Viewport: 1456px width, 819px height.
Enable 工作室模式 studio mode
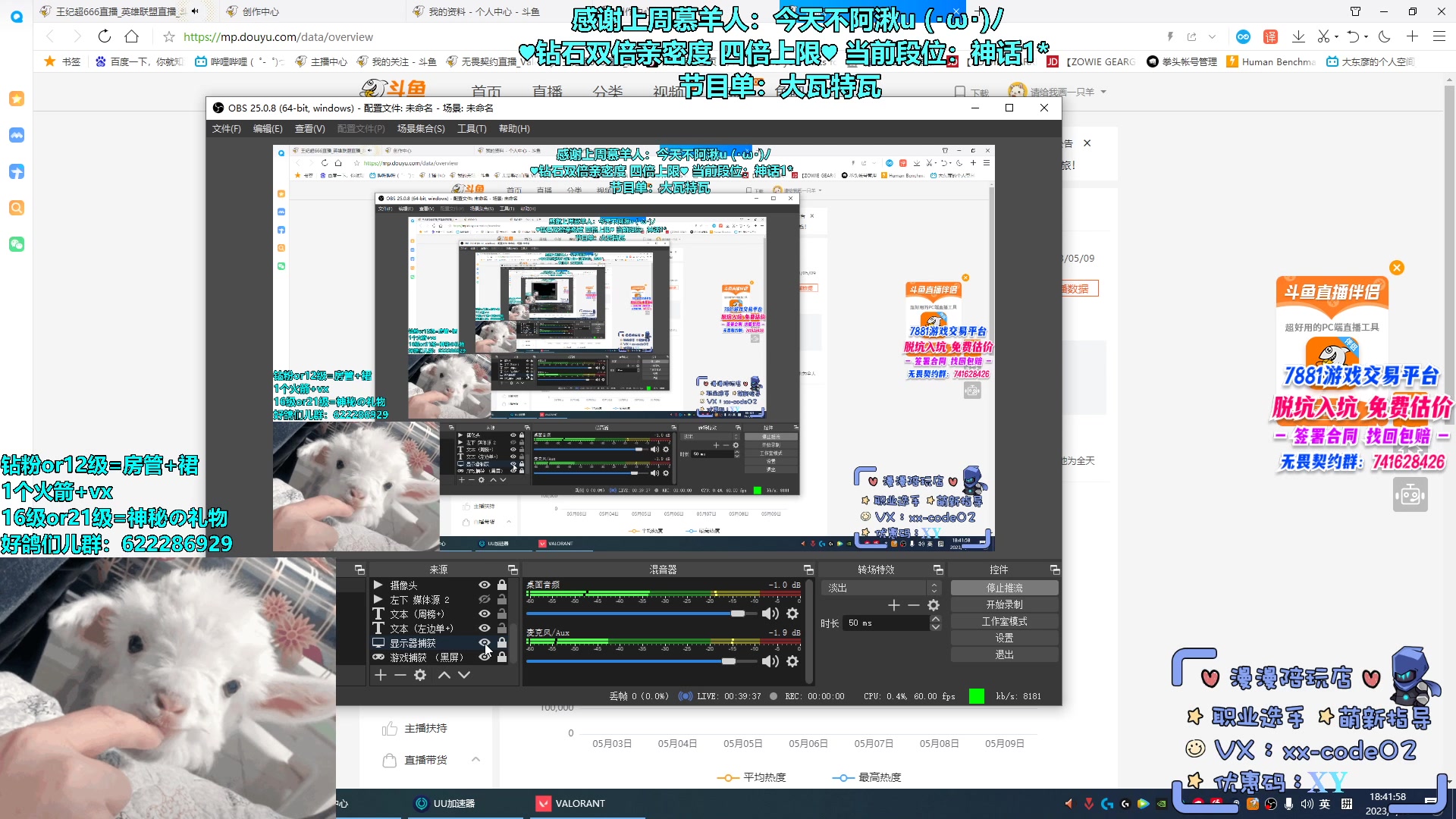[1004, 621]
